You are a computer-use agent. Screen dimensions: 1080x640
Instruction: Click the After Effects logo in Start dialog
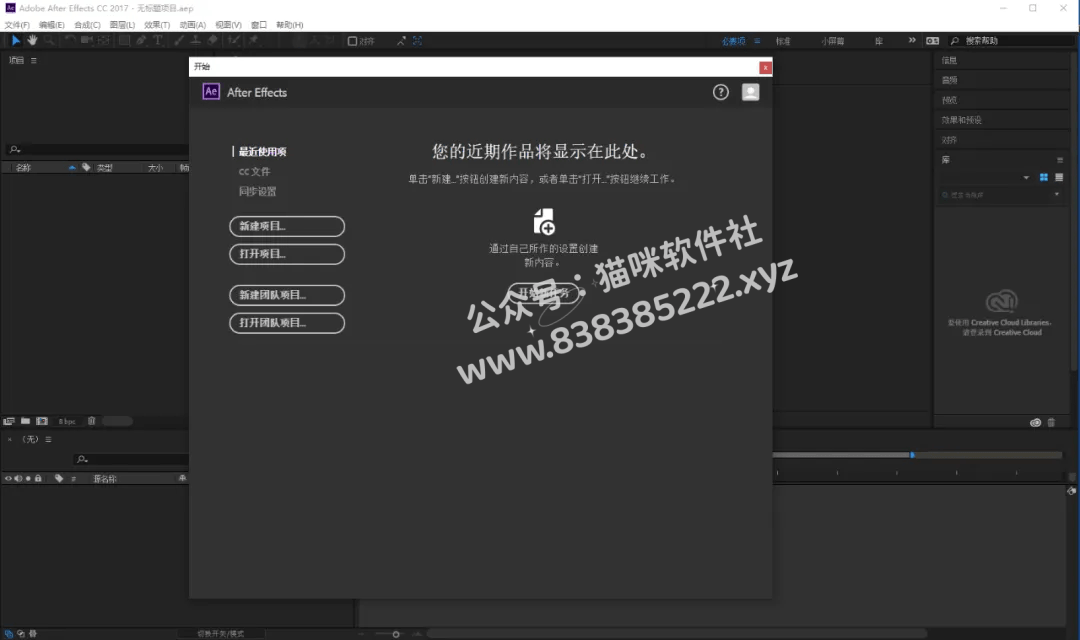211,92
